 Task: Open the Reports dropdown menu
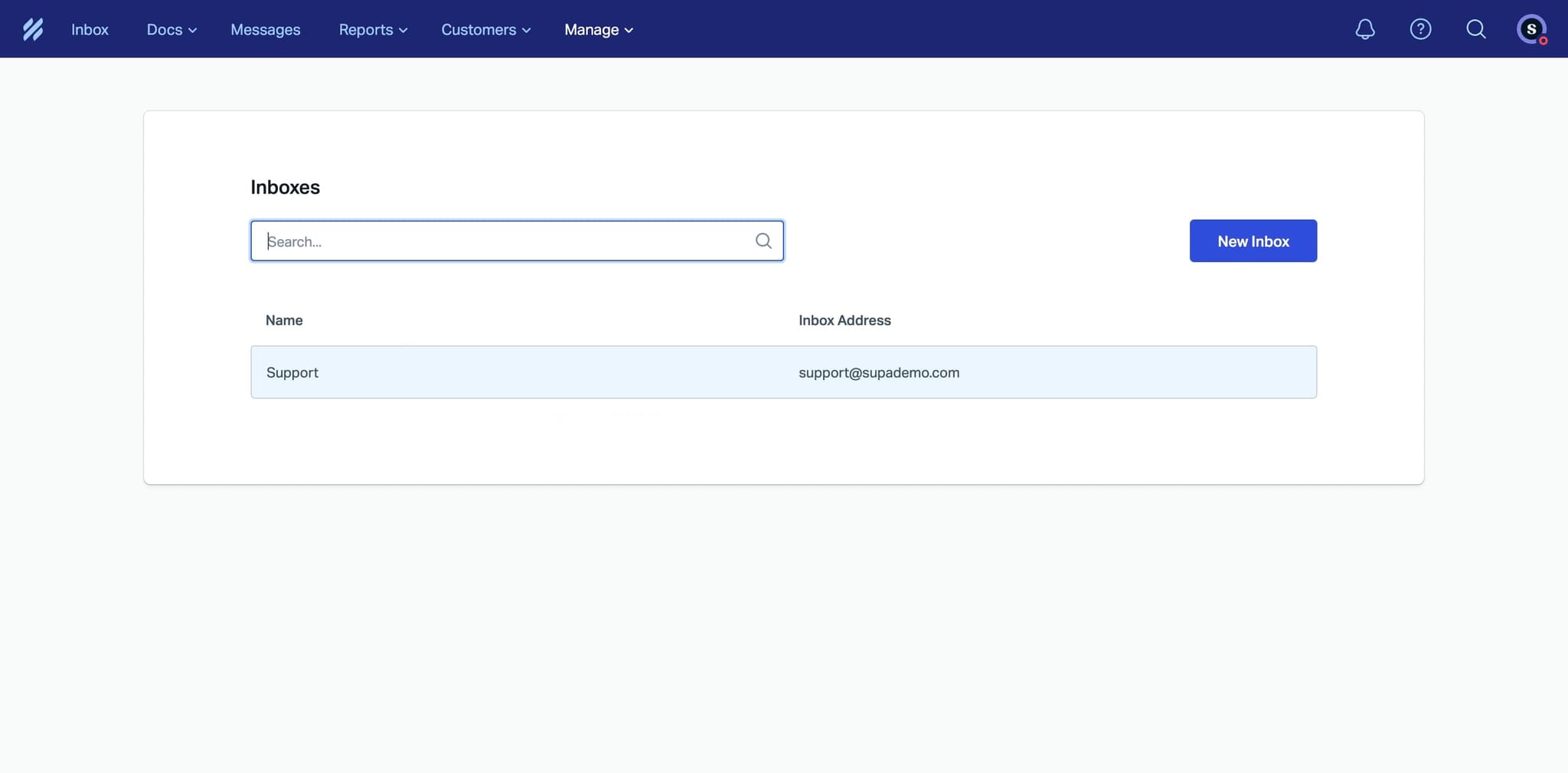pyautogui.click(x=372, y=29)
